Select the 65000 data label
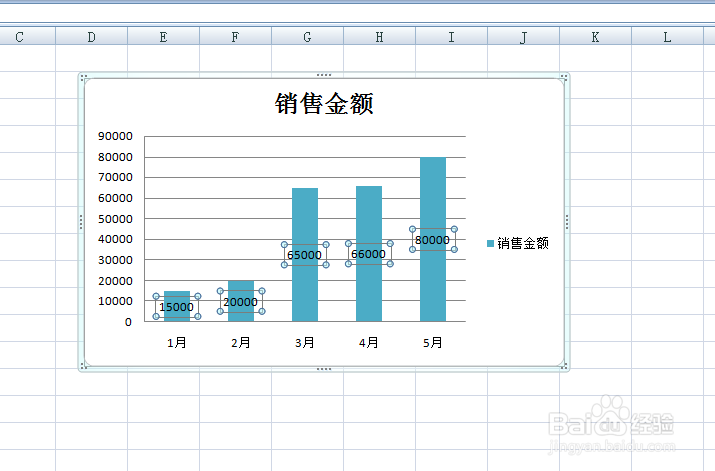The image size is (715, 471). point(305,255)
